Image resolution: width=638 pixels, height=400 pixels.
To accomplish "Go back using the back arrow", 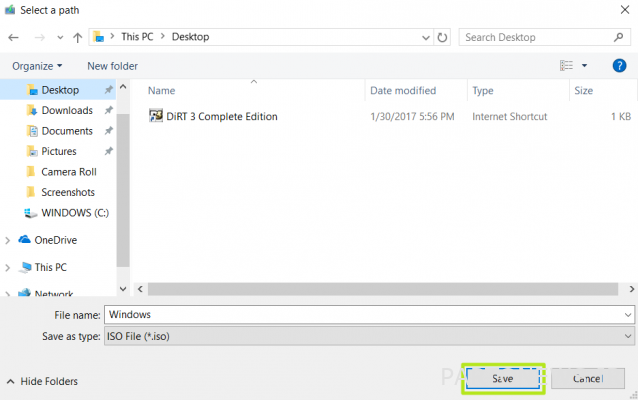I will (x=13, y=37).
